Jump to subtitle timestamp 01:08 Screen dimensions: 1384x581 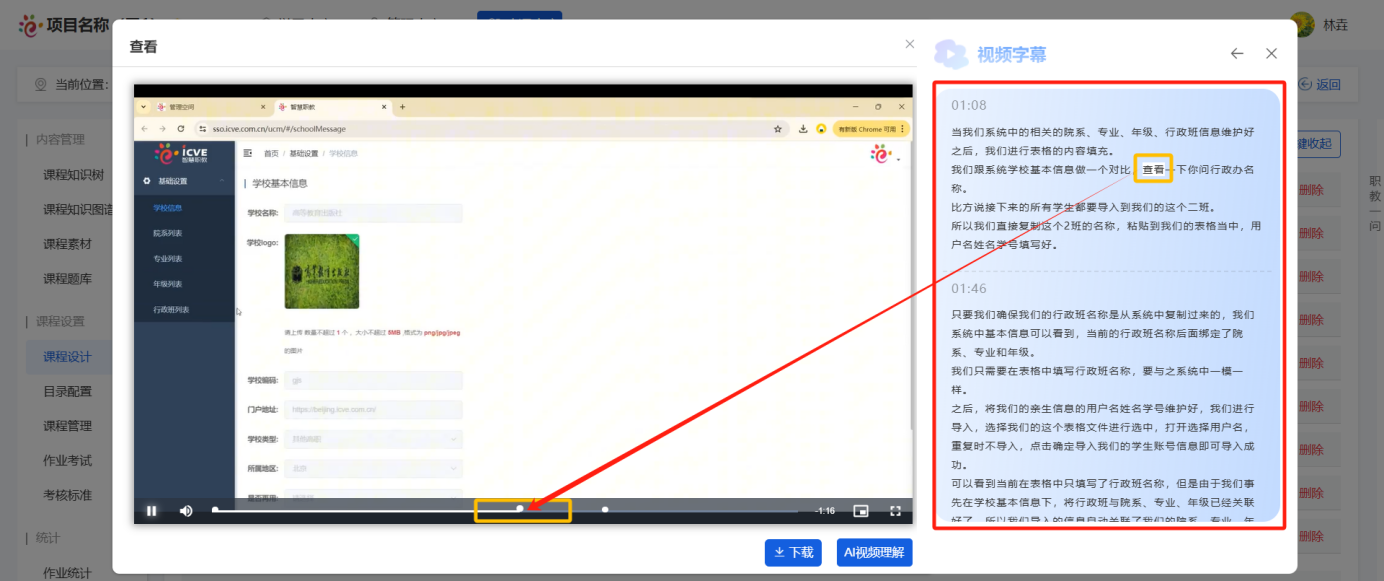[x=969, y=105]
